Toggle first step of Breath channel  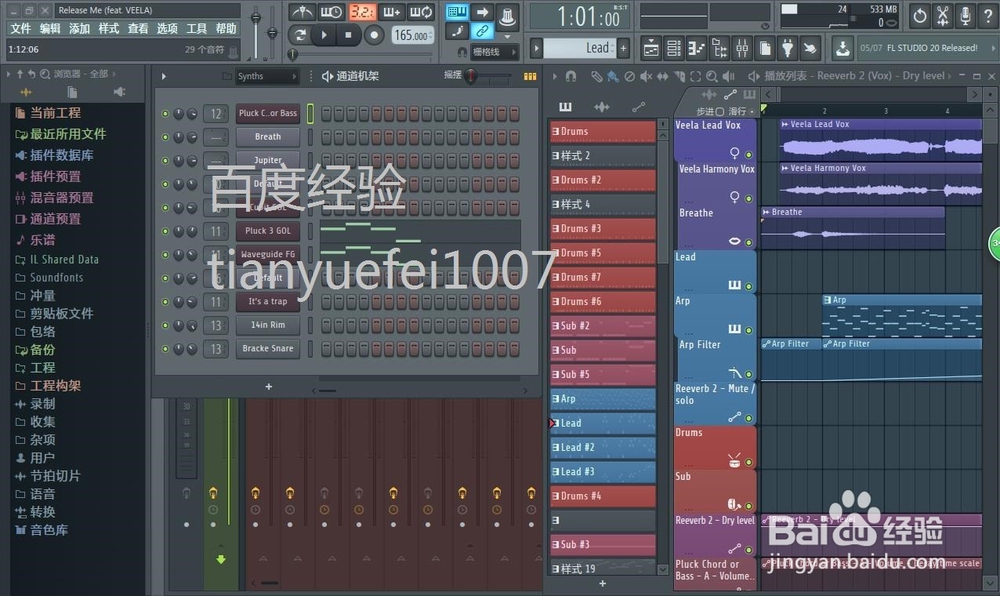tap(327, 137)
